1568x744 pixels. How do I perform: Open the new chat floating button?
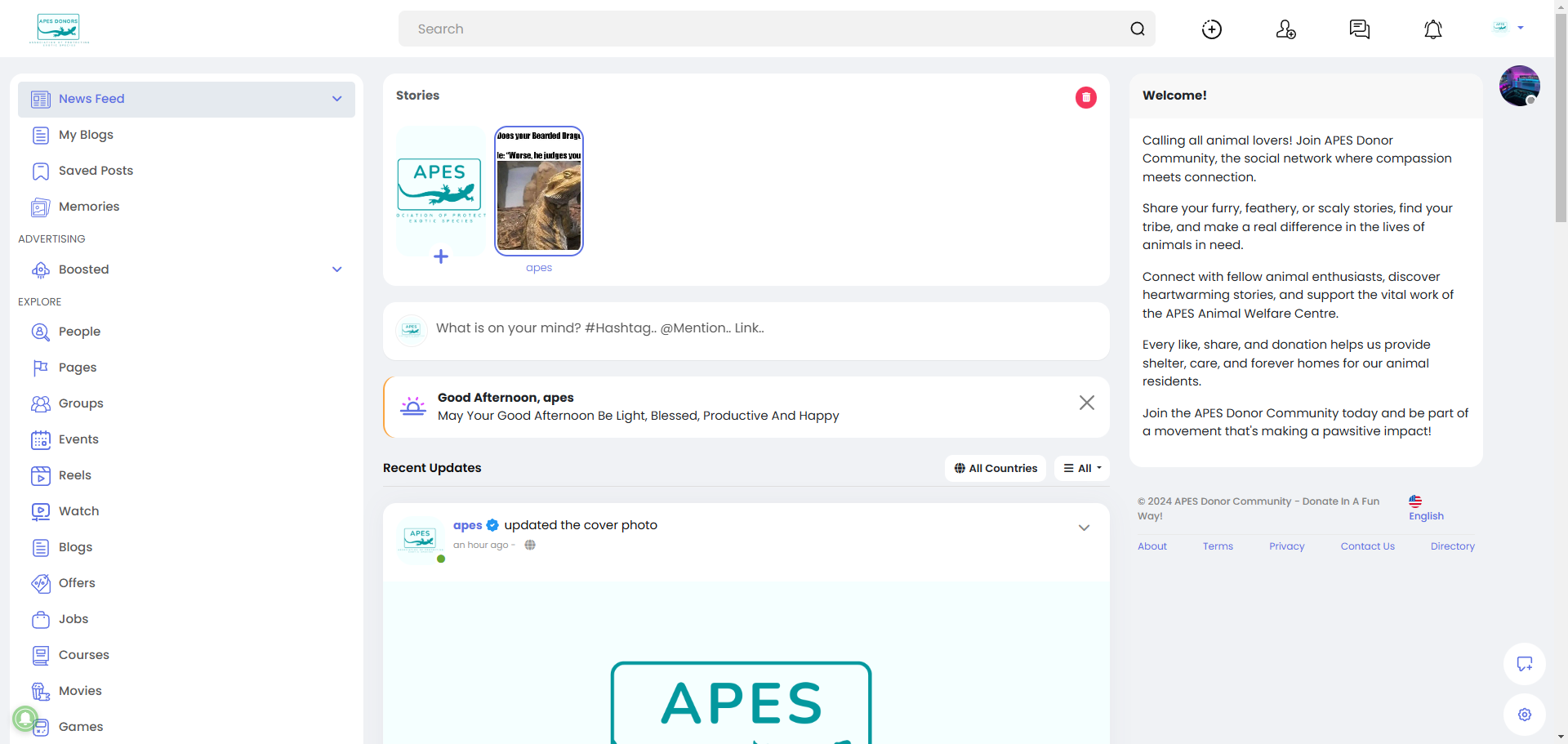point(1524,664)
